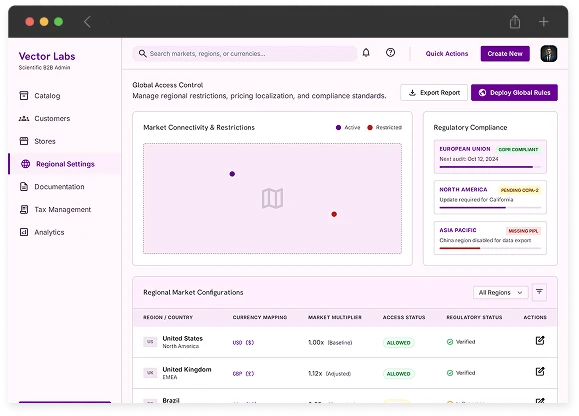Click Deploy Global Rules button

[514, 93]
